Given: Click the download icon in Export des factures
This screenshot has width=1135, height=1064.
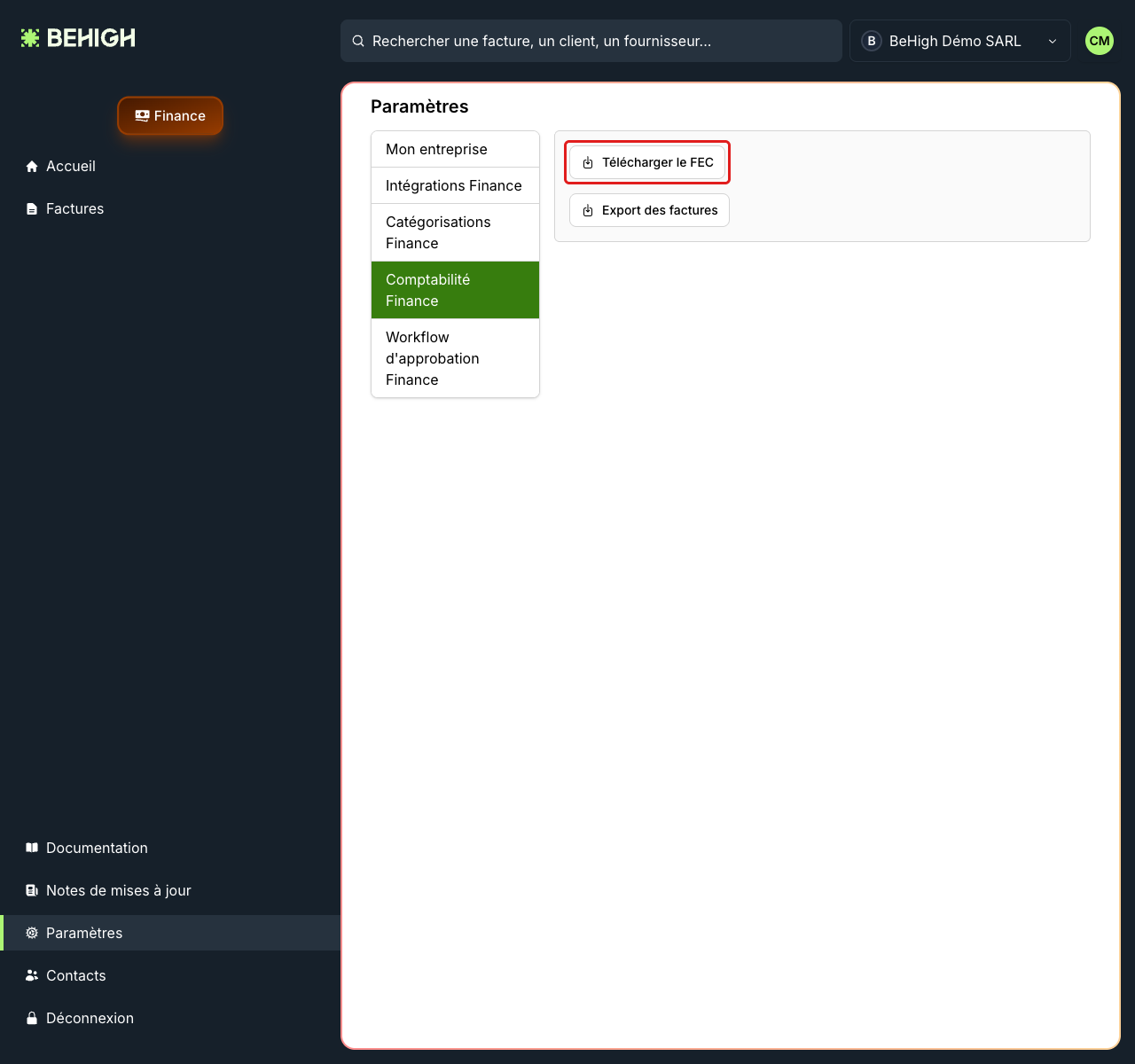Looking at the screenshot, I should [588, 211].
